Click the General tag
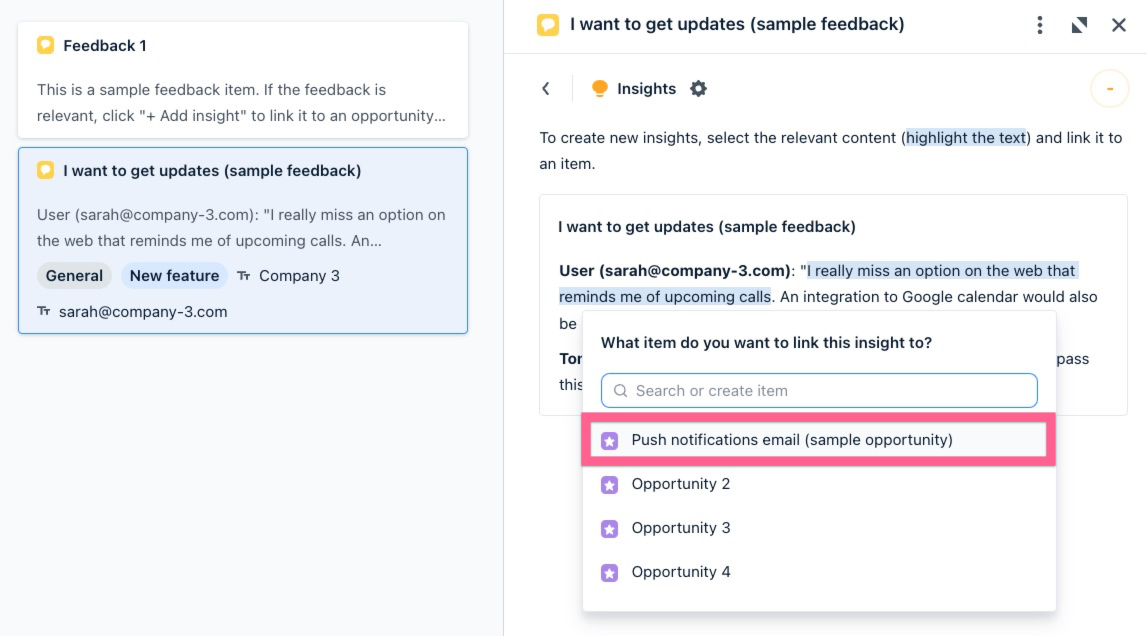This screenshot has width=1147, height=636. (74, 276)
